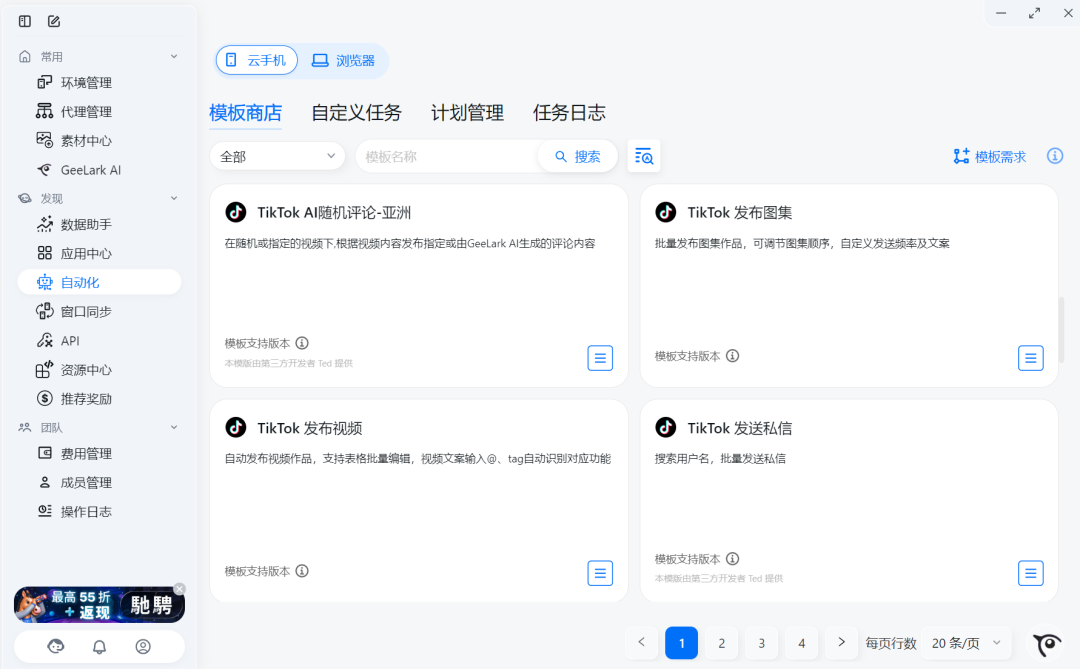Screen dimensions: 1080x669
Task: Switch to the 自定义任务 tab
Action: 356,113
